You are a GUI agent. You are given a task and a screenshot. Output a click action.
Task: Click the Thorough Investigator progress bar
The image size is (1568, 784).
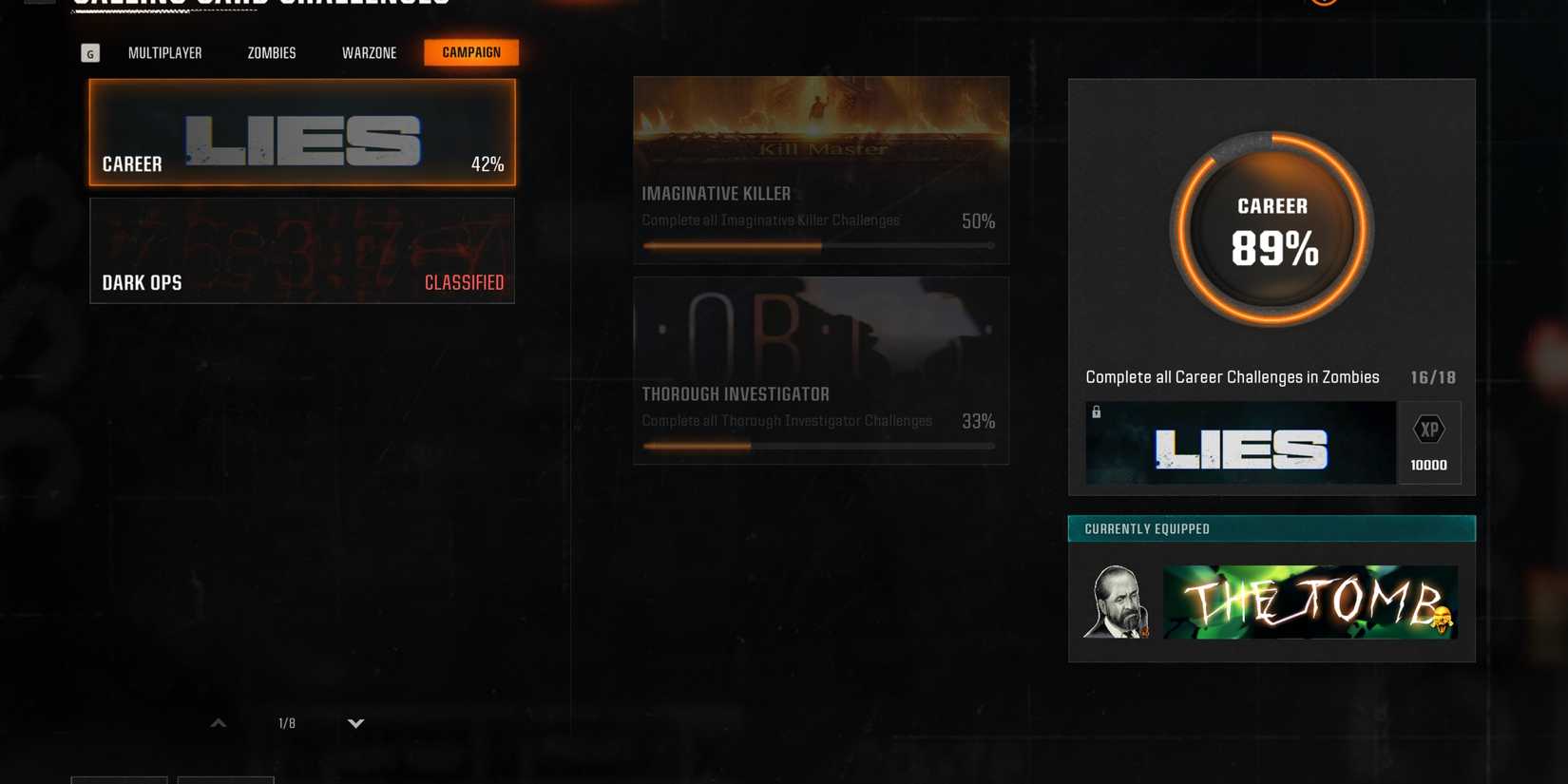click(x=819, y=446)
